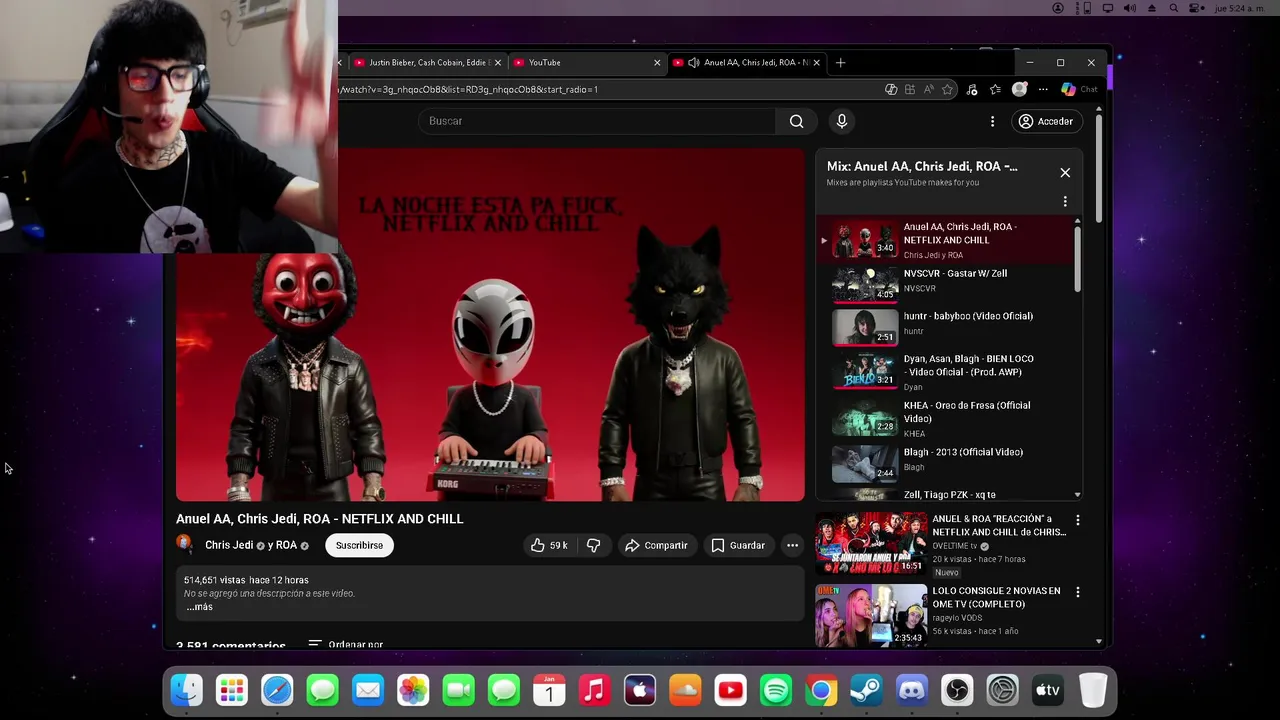Click the volume icon in menu bar
Viewport: 1280px width, 720px height.
[x=1129, y=8]
